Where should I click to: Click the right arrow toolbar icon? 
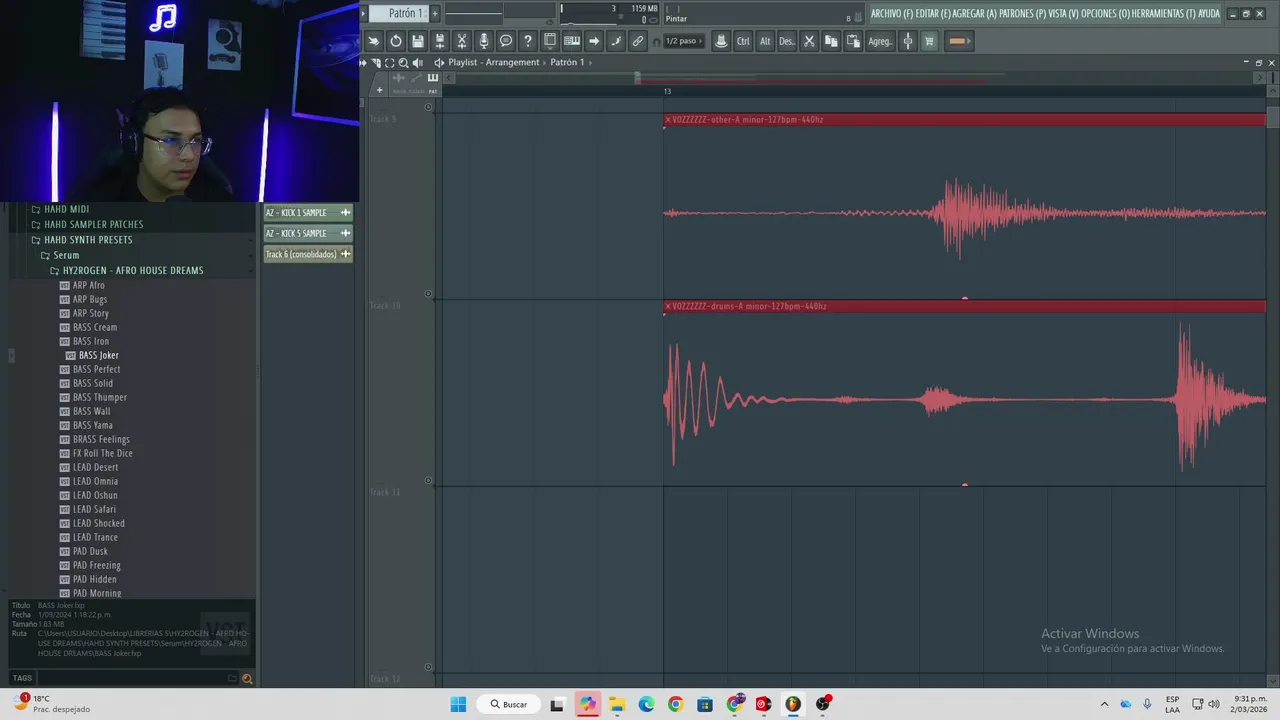pyautogui.click(x=594, y=41)
